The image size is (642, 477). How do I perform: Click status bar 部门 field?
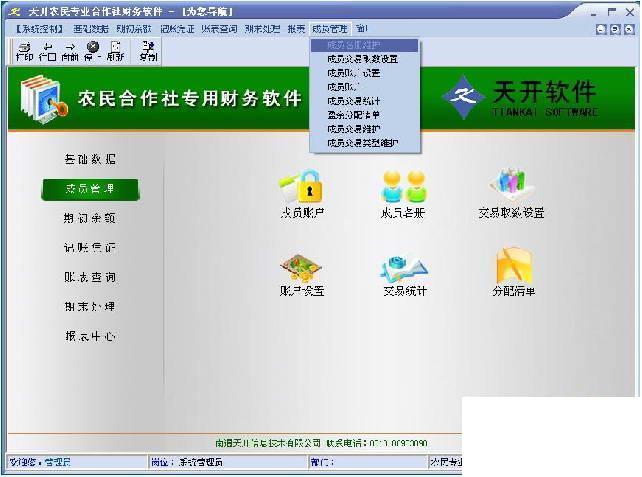tap(368, 462)
